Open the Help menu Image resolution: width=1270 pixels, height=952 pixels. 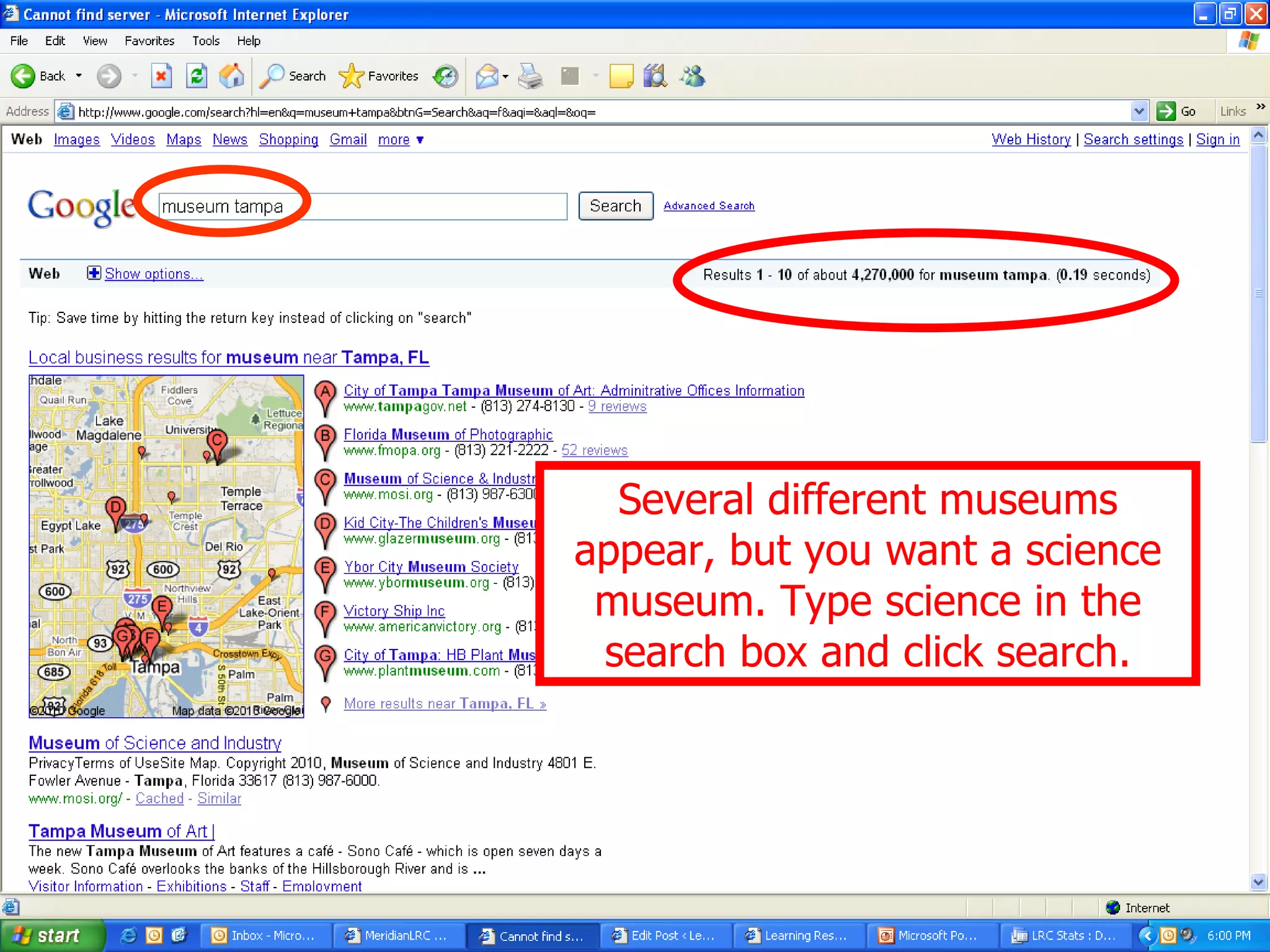pyautogui.click(x=249, y=41)
